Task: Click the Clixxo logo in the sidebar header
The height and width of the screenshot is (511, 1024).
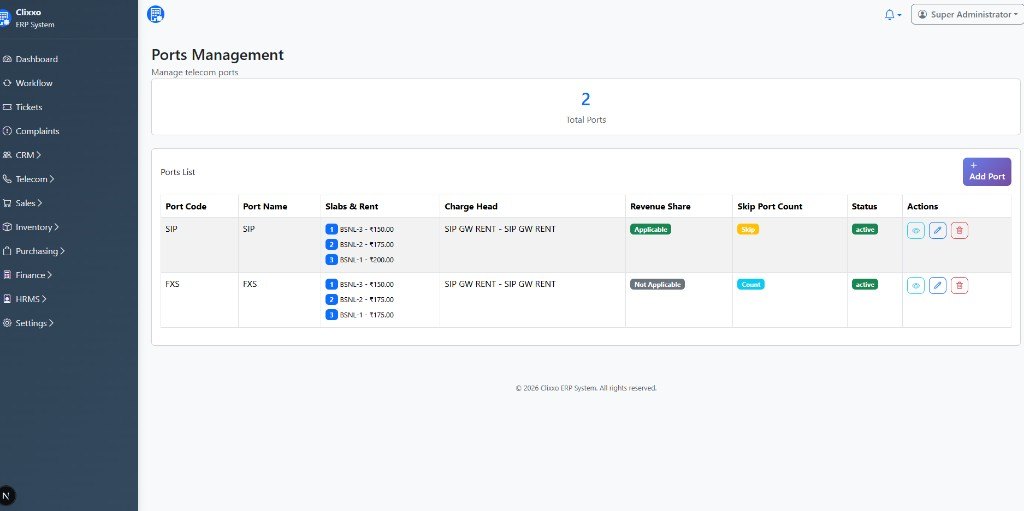Action: 4,18
